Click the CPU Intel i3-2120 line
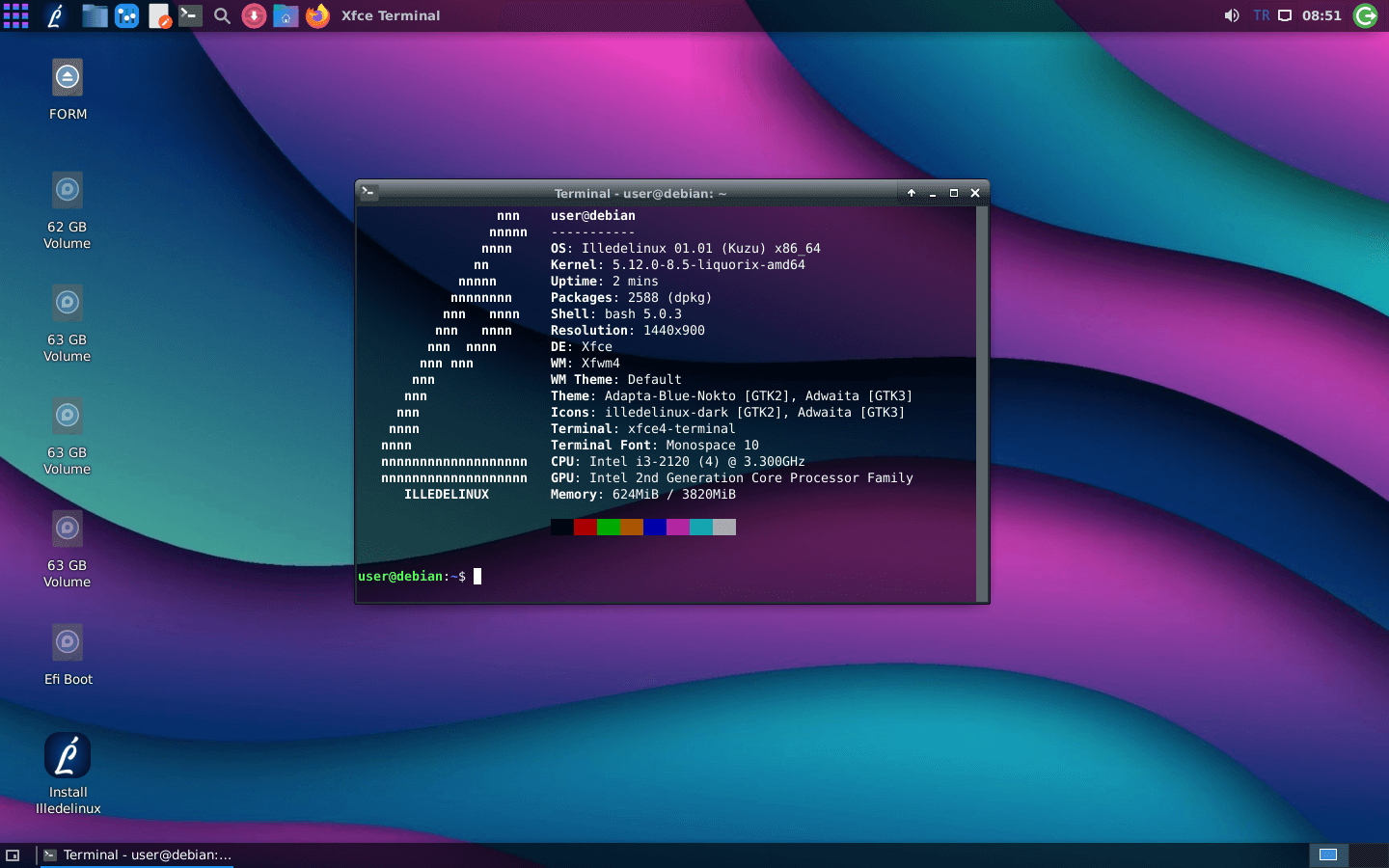Viewport: 1389px width, 868px height. coord(678,461)
